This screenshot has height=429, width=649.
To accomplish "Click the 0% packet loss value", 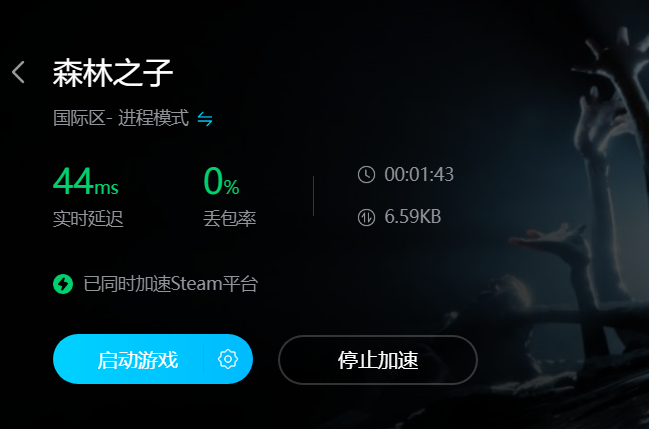I will point(221,181).
